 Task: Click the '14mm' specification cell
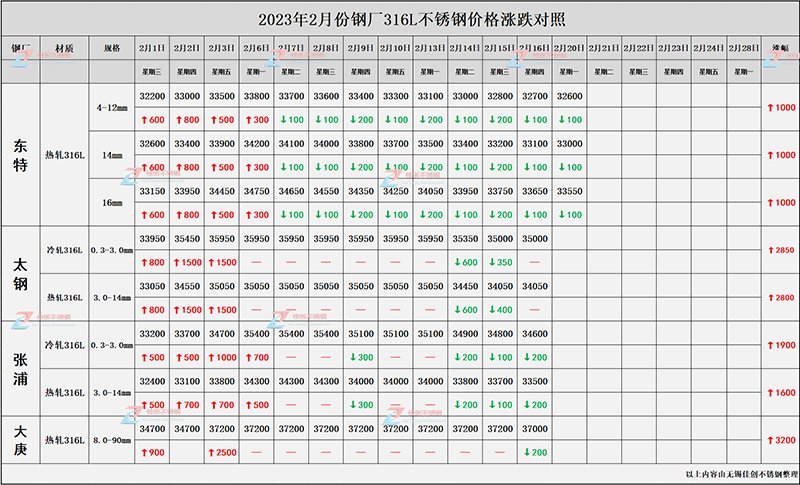tap(112, 156)
